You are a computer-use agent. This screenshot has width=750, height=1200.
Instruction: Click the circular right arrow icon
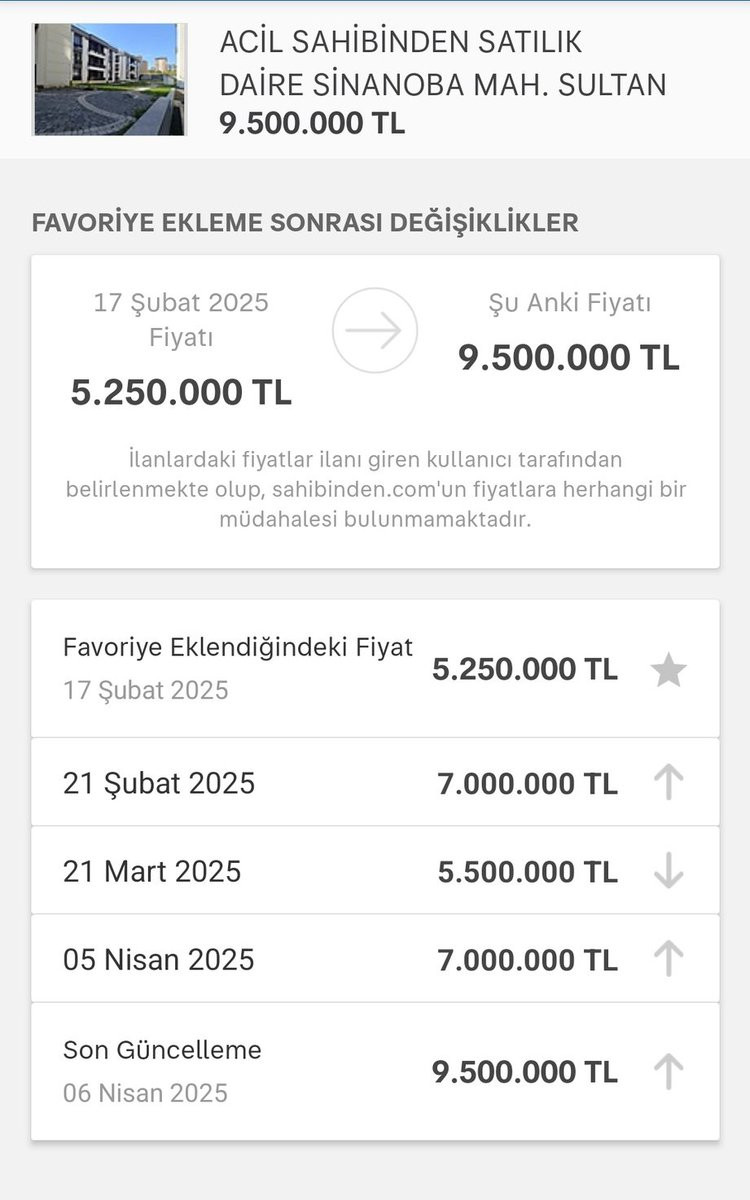tap(375, 331)
